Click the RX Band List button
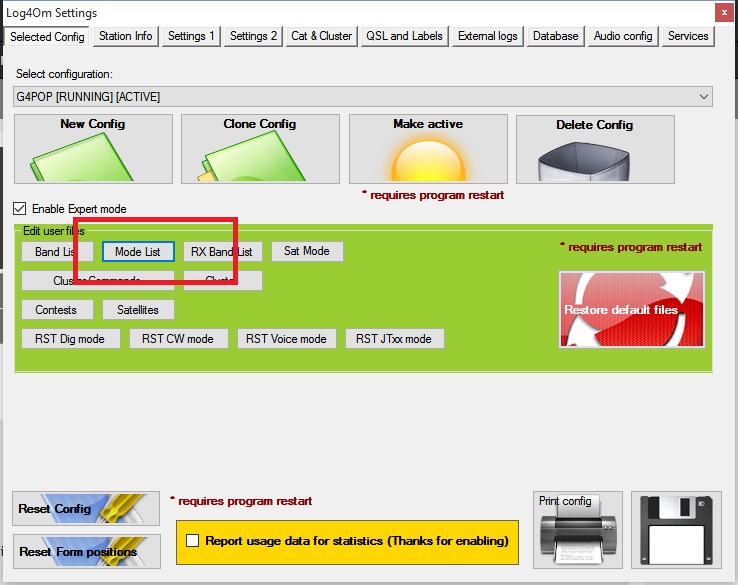This screenshot has height=585, width=738. pos(222,252)
